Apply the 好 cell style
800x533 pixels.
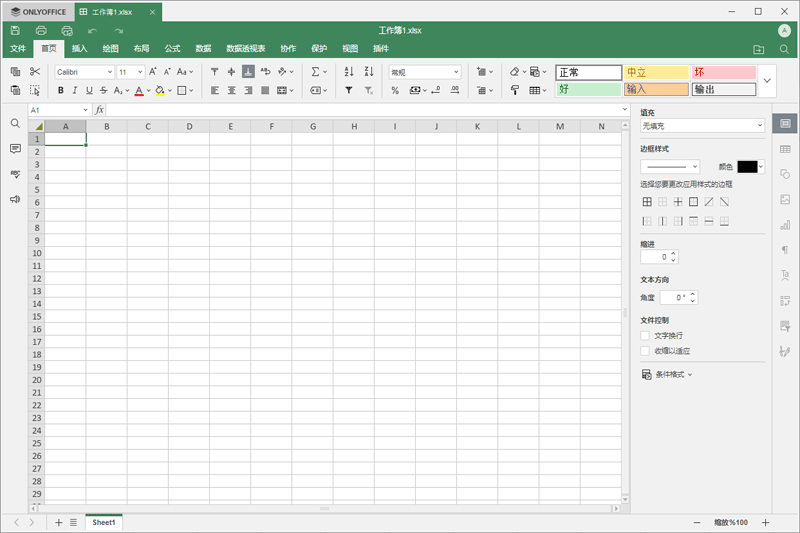[x=588, y=89]
